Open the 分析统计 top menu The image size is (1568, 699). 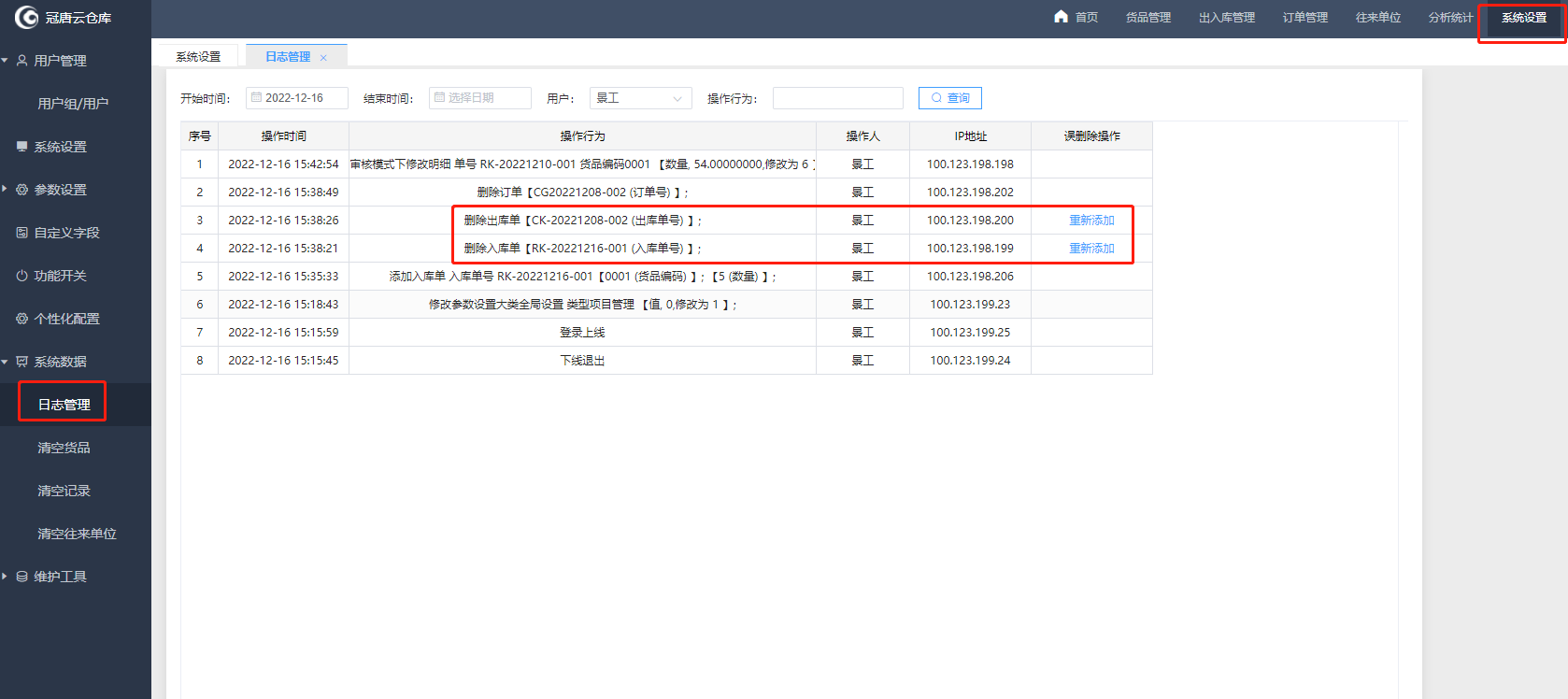coord(1450,17)
